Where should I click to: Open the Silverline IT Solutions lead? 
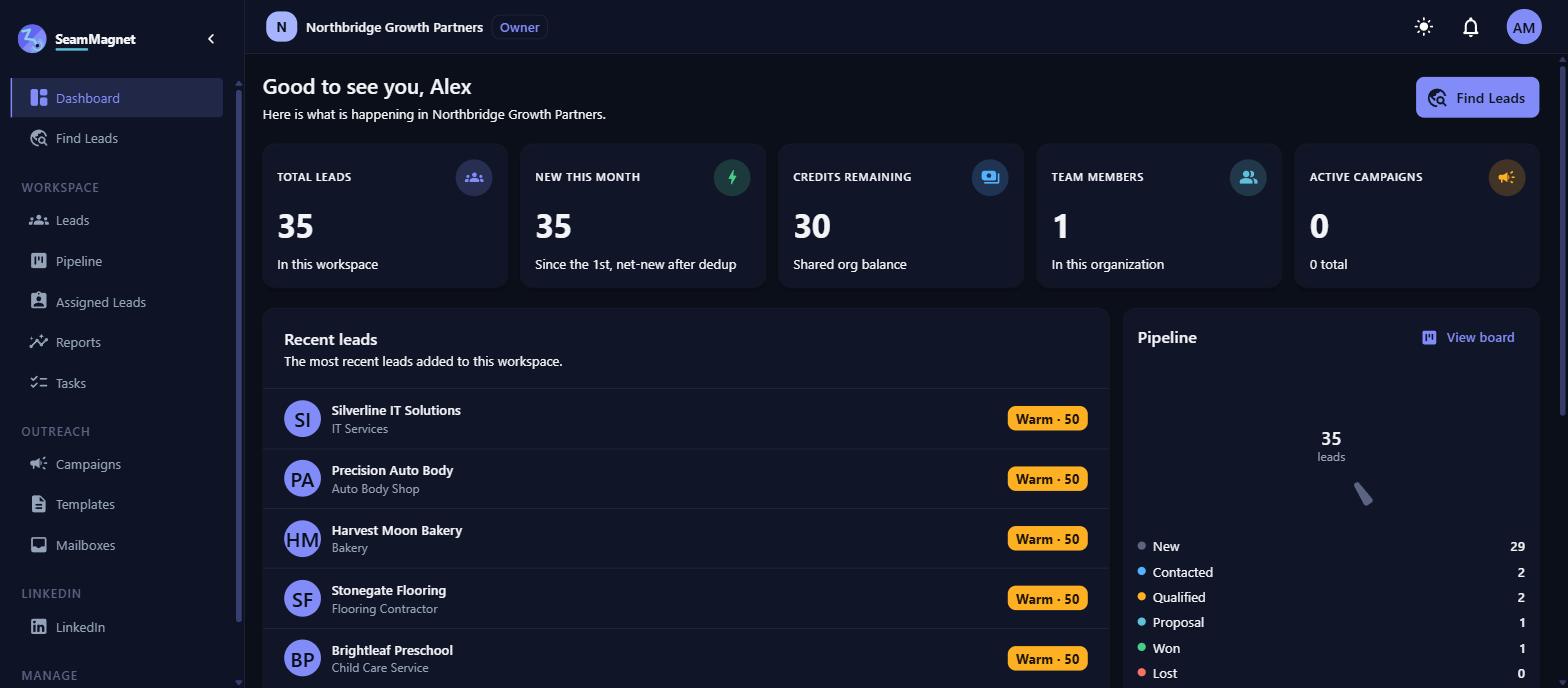[x=686, y=419]
